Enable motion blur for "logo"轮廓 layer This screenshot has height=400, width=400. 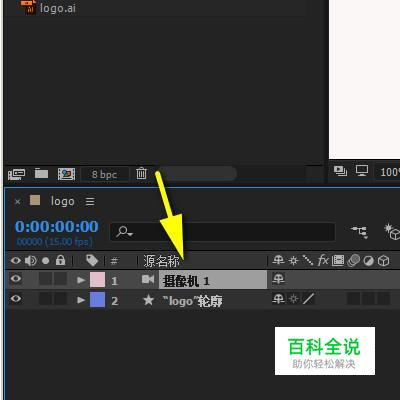[x=353, y=299]
